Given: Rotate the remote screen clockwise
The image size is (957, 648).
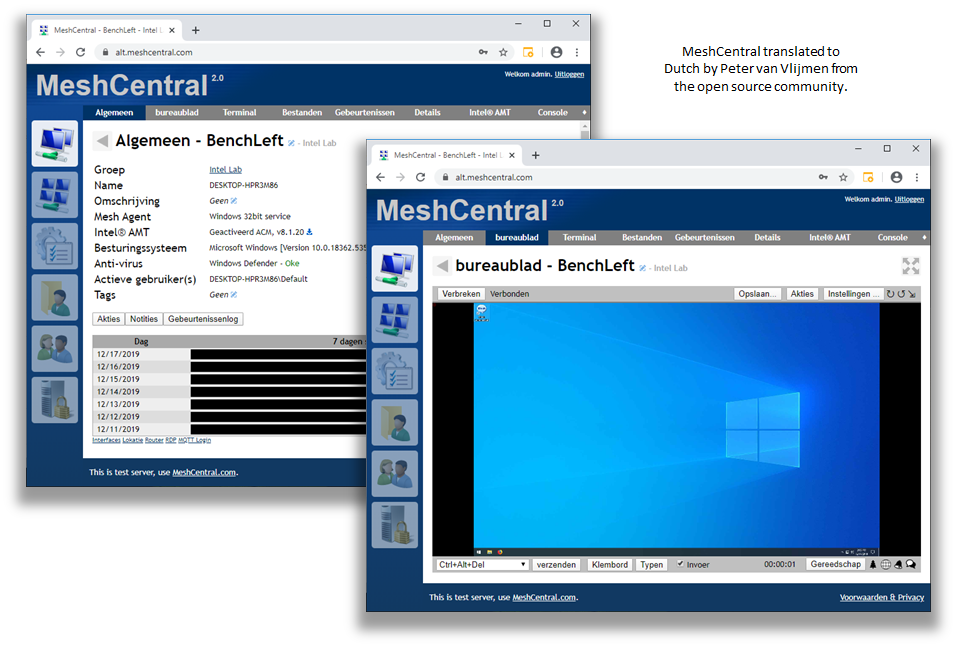Looking at the screenshot, I should (890, 293).
